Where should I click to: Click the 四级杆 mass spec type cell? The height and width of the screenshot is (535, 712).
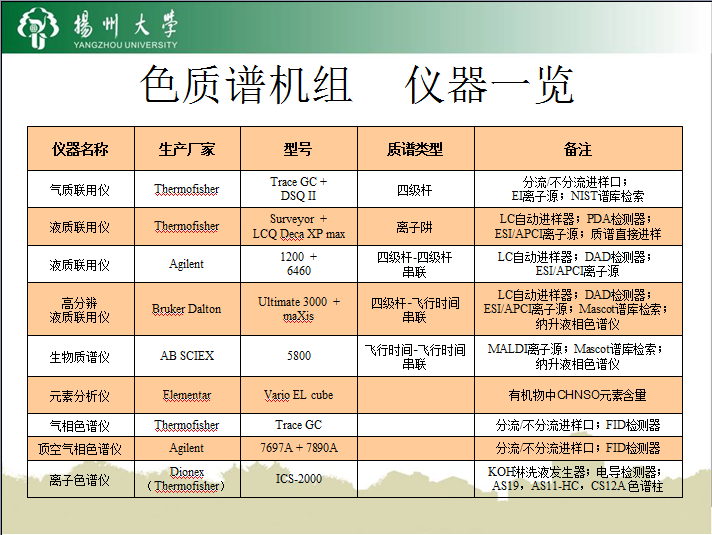(415, 190)
